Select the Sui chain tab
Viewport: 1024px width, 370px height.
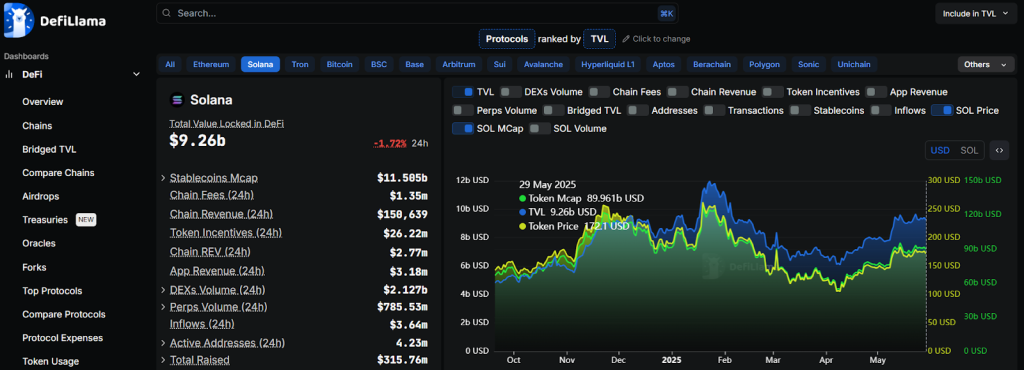tap(500, 64)
